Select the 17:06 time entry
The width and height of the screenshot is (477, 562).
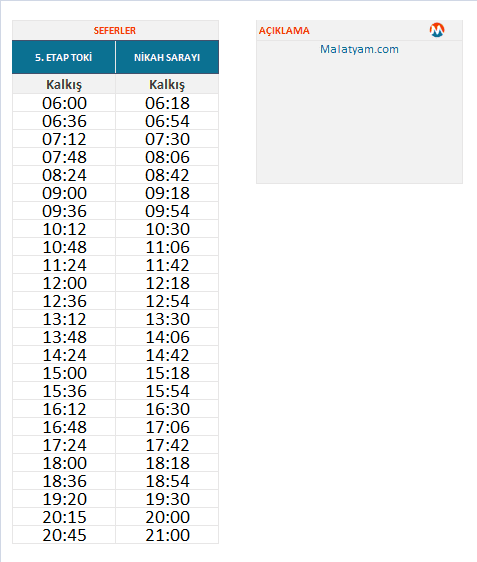167,427
